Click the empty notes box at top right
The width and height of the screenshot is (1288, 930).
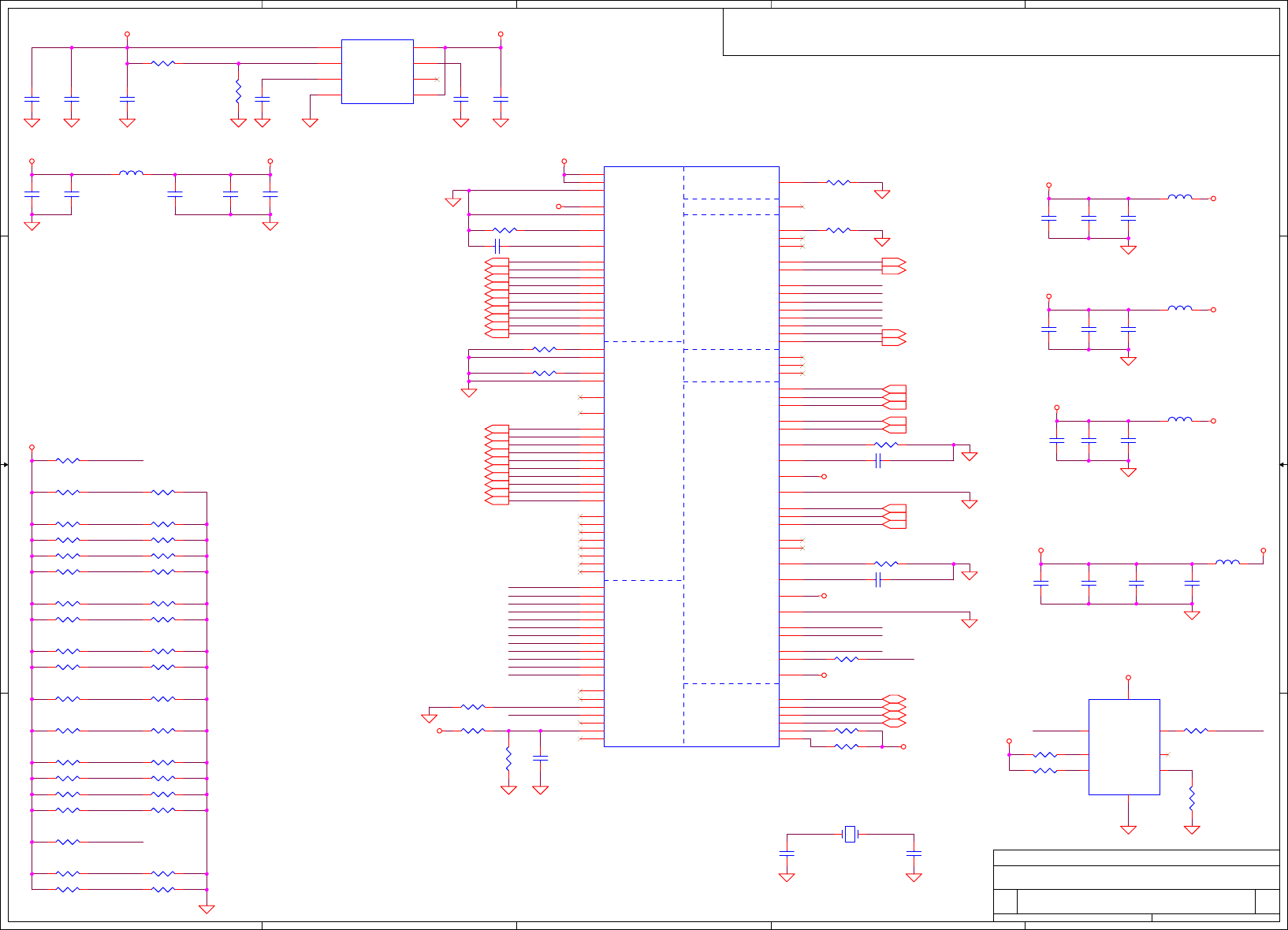point(1001,32)
